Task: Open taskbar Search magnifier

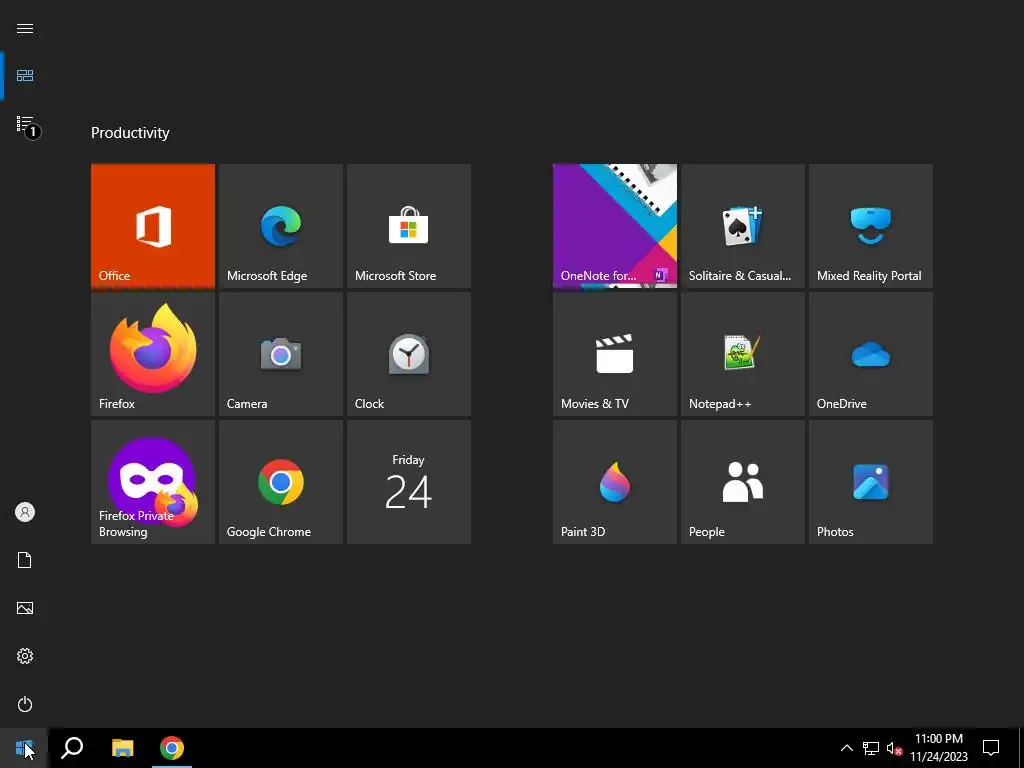Action: [72, 748]
